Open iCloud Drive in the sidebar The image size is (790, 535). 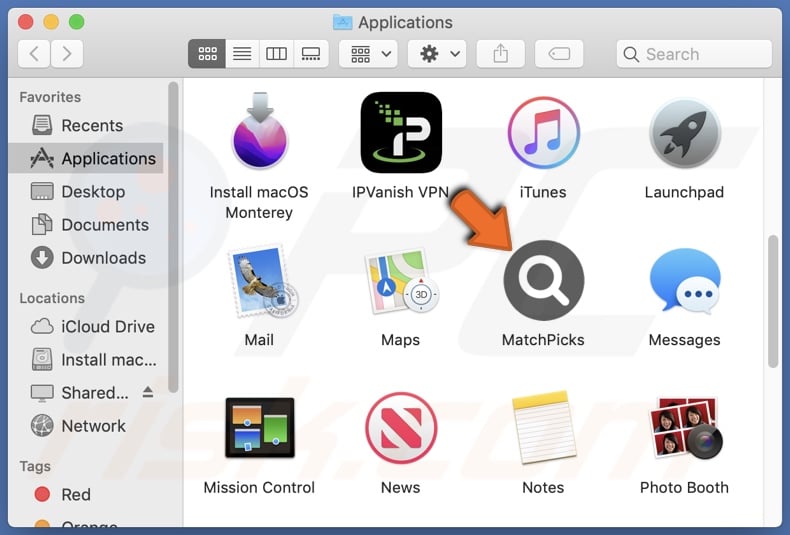(86, 326)
